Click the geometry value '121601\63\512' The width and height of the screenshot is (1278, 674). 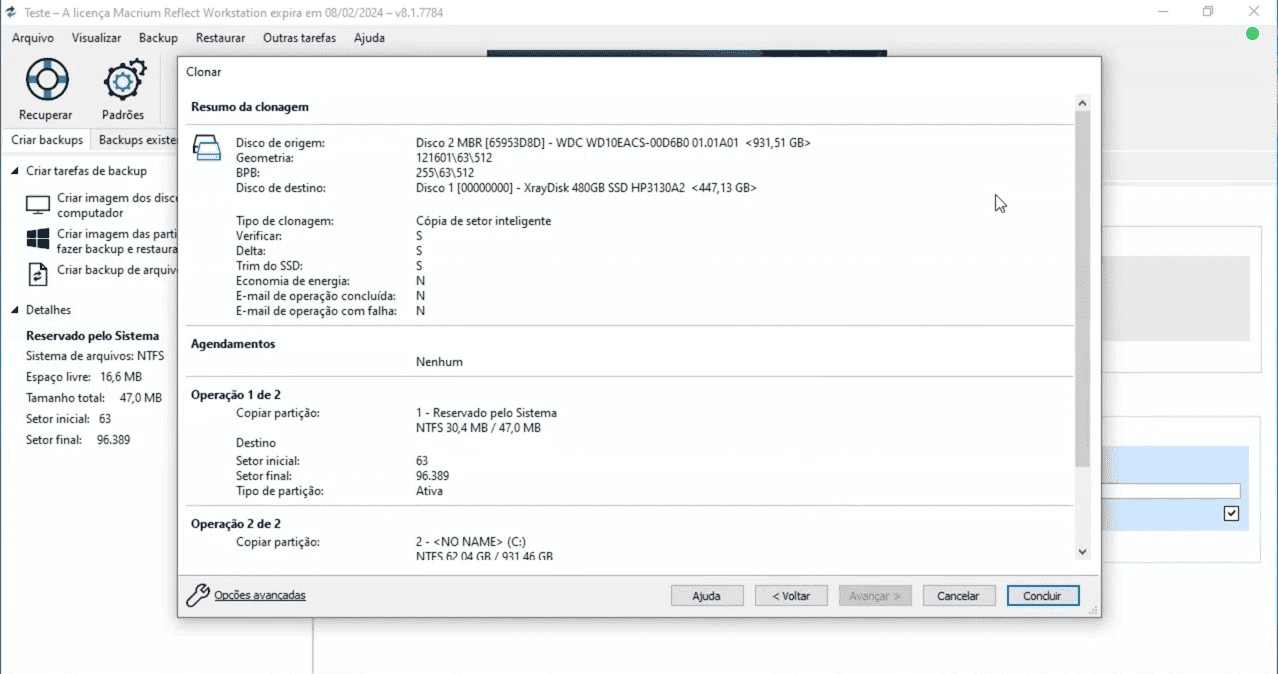454,158
